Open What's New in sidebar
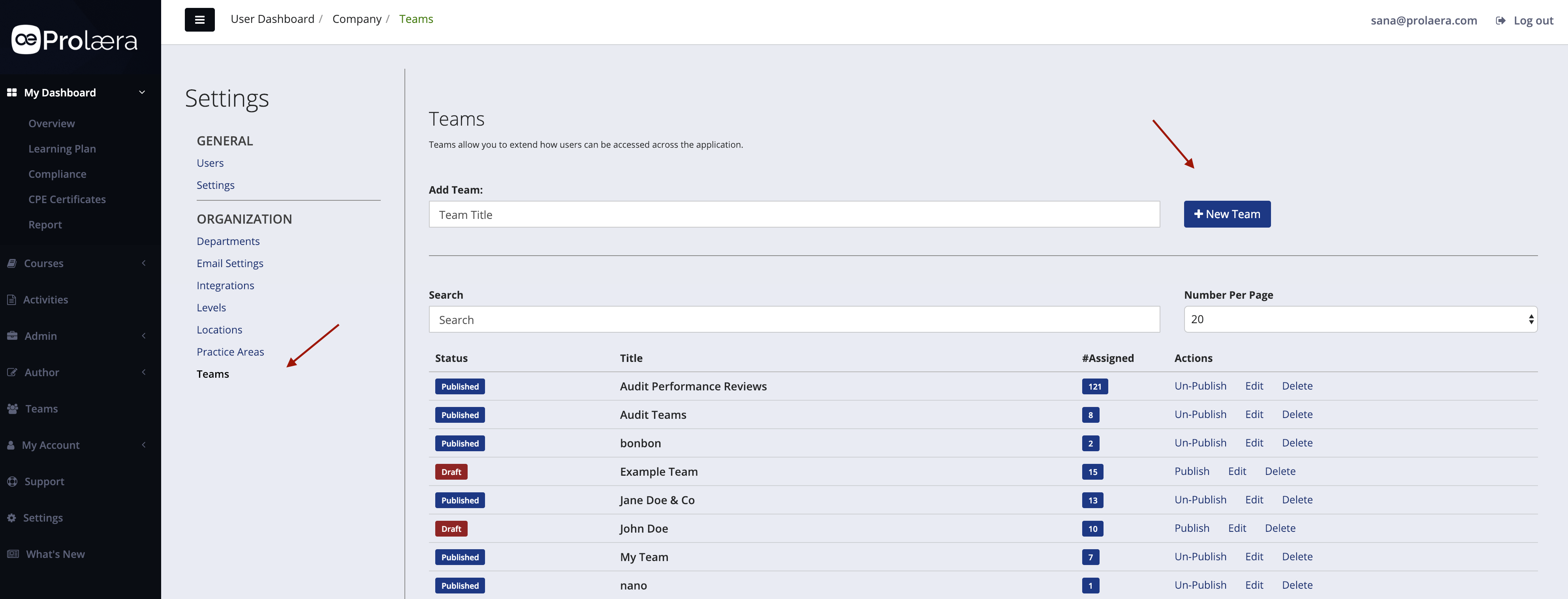Screen dimensions: 1568x599 55,554
